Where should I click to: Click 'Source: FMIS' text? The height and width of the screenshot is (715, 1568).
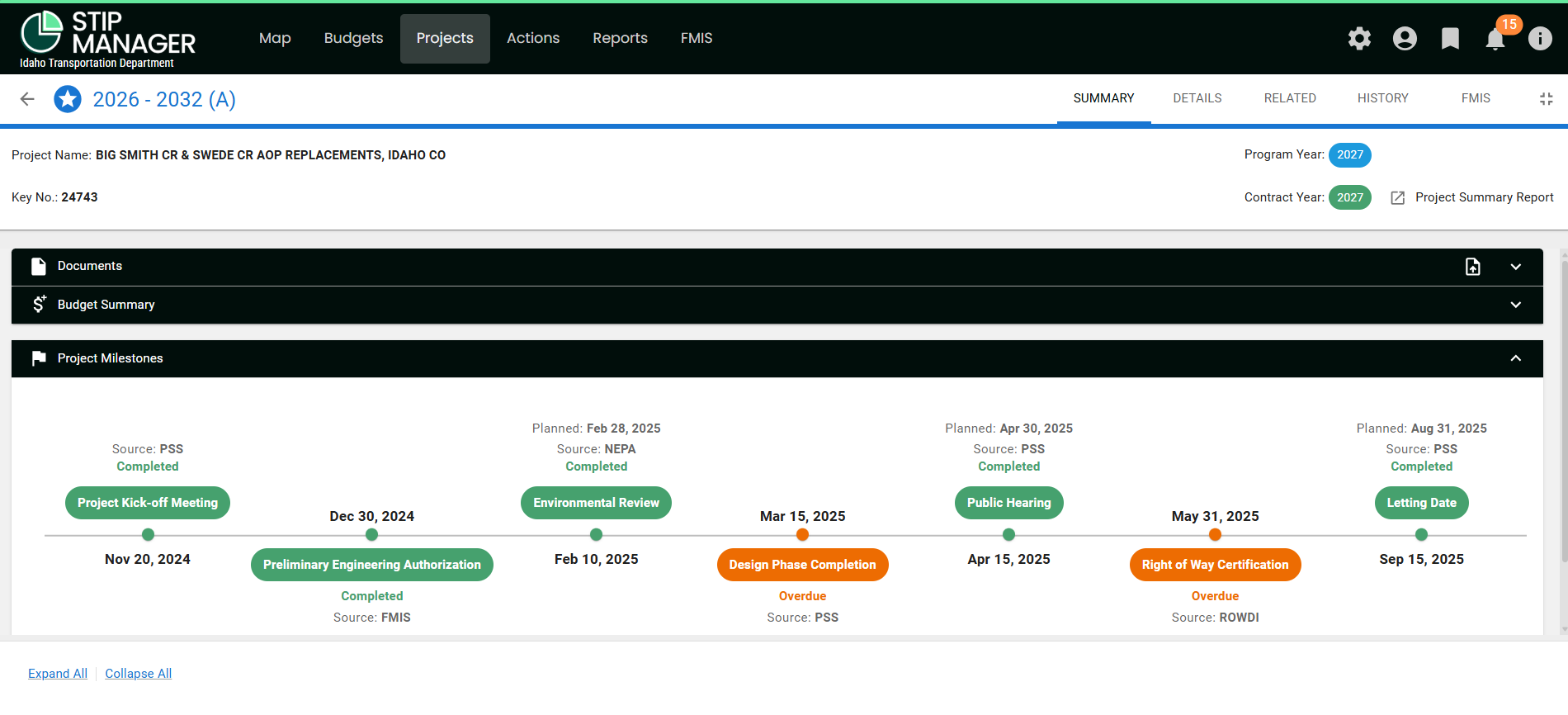click(372, 618)
